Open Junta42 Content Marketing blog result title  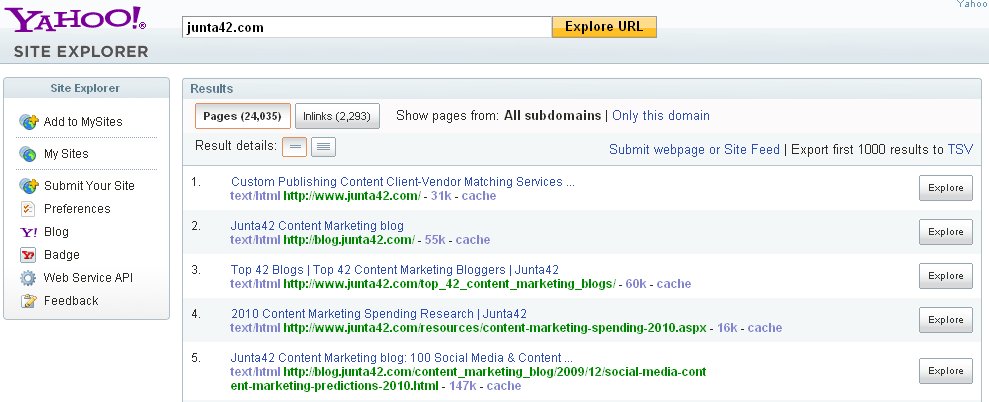click(x=317, y=226)
